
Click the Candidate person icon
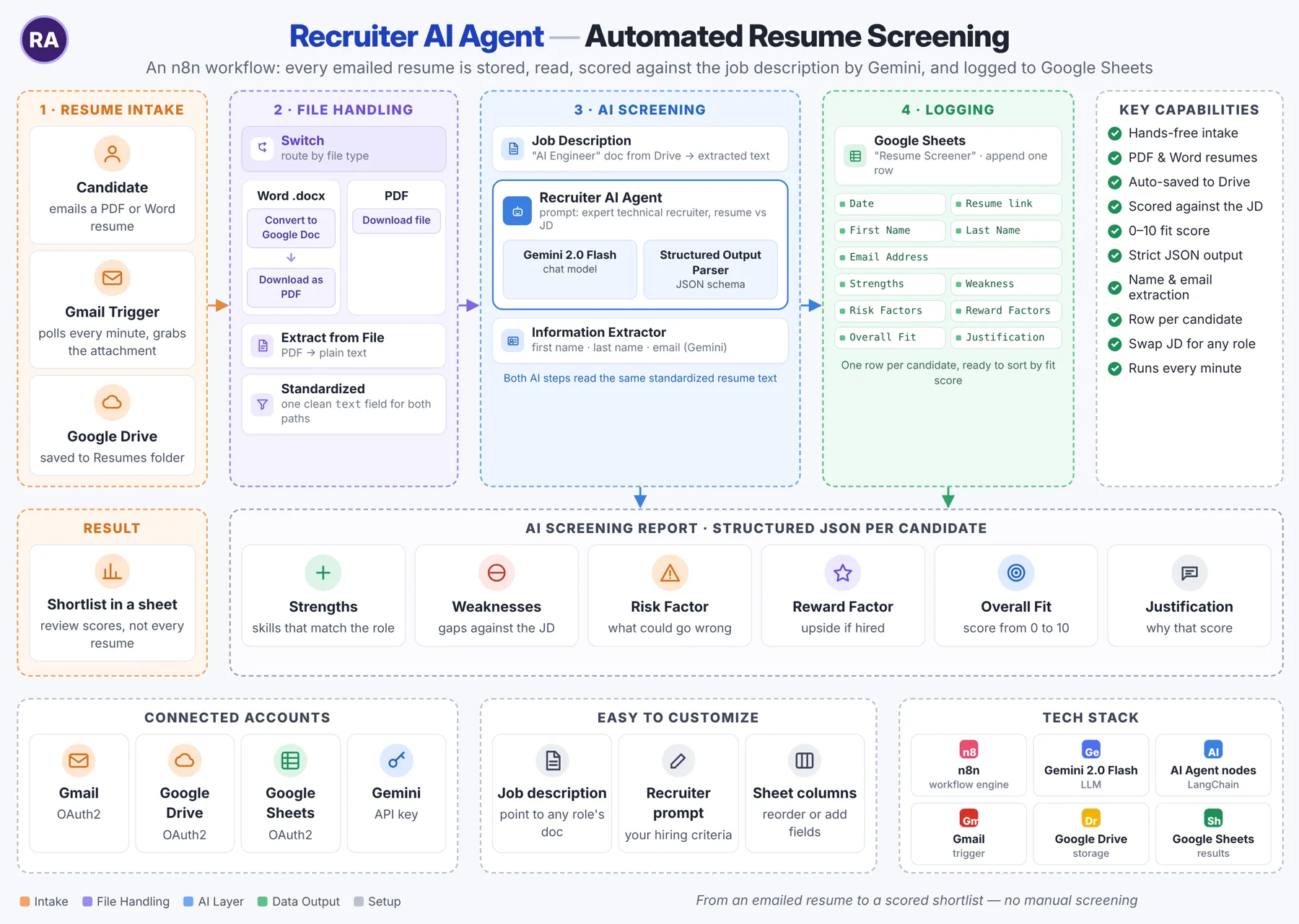(x=112, y=154)
